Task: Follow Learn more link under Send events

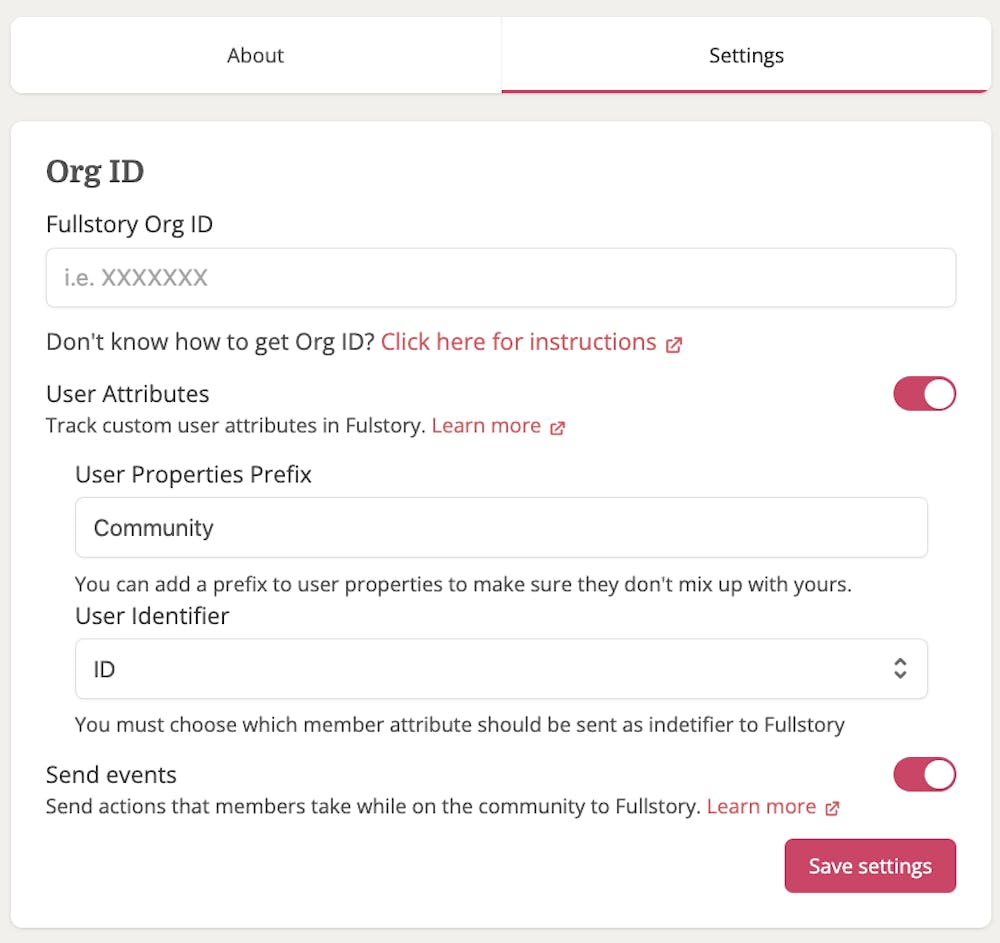Action: coord(761,806)
